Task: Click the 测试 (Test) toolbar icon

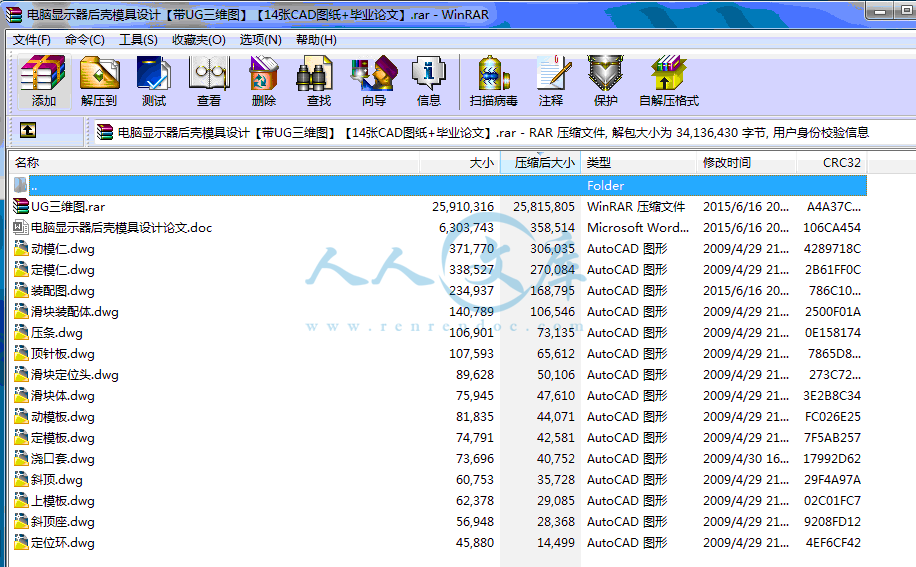Action: click(x=154, y=74)
